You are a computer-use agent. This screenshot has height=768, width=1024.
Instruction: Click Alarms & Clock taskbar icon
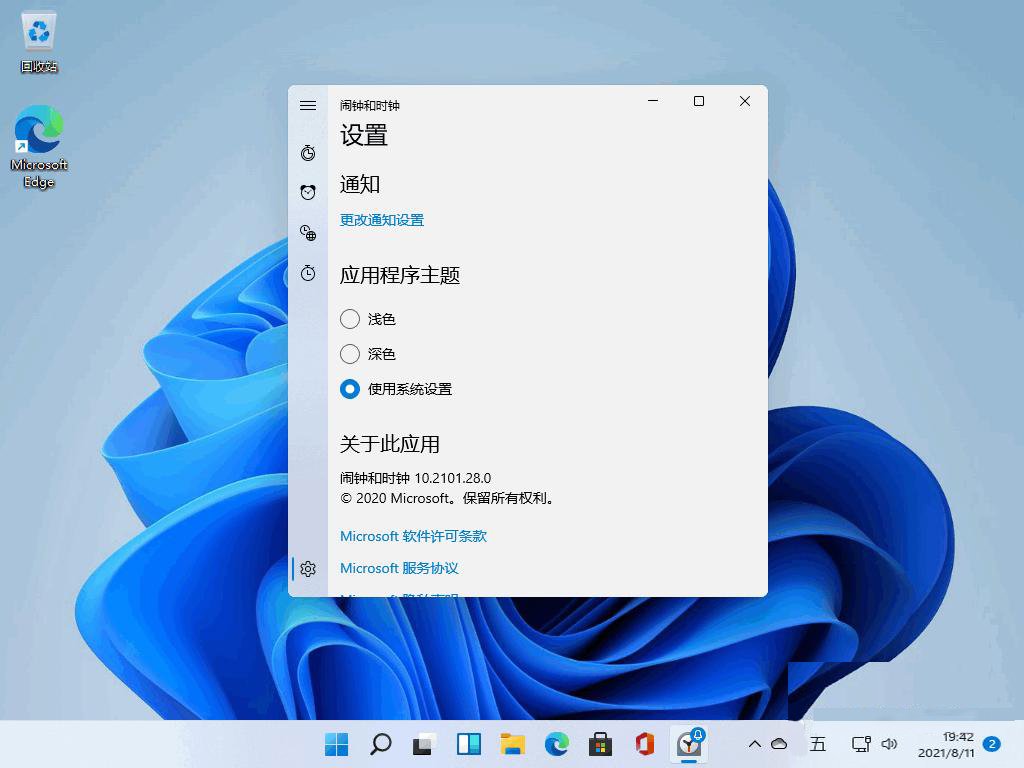coord(689,744)
